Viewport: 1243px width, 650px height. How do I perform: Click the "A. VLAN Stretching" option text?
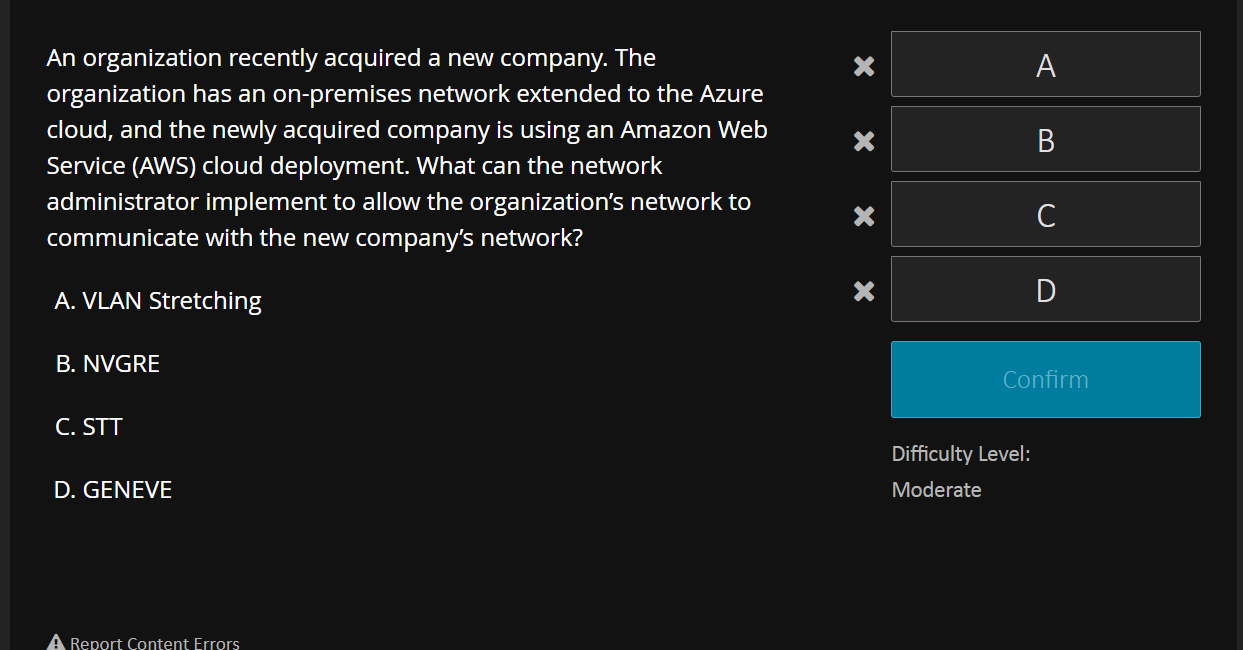(157, 300)
